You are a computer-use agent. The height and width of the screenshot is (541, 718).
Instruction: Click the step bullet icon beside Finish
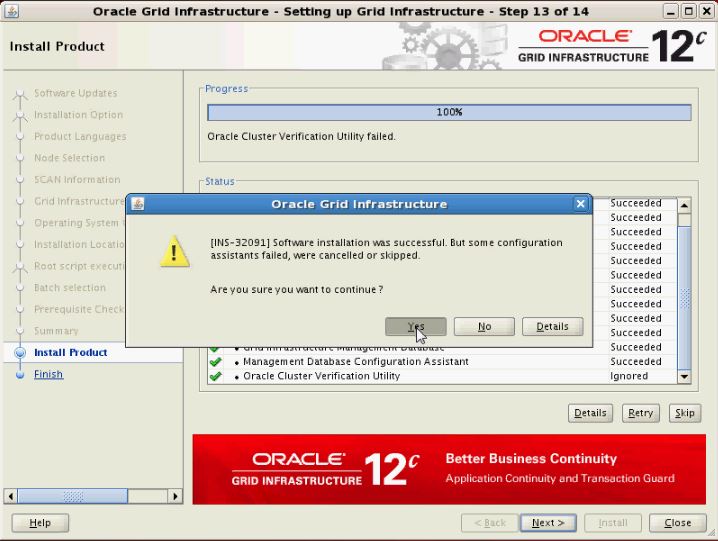[20, 375]
